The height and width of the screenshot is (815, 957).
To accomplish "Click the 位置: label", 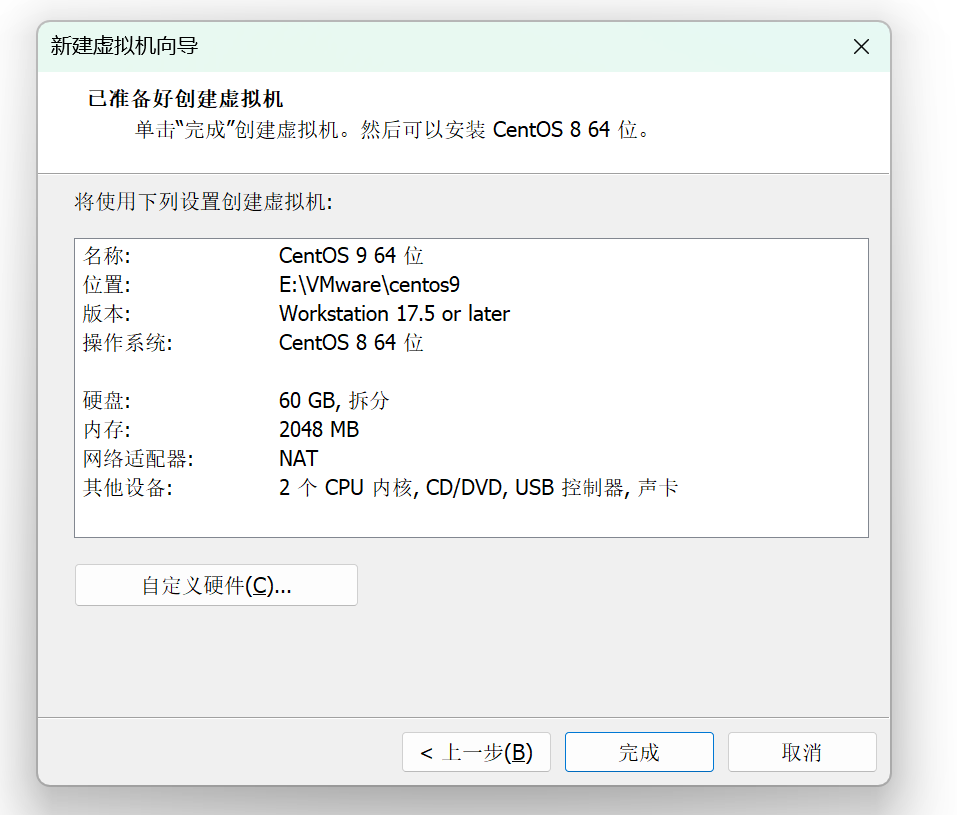I will click(107, 284).
